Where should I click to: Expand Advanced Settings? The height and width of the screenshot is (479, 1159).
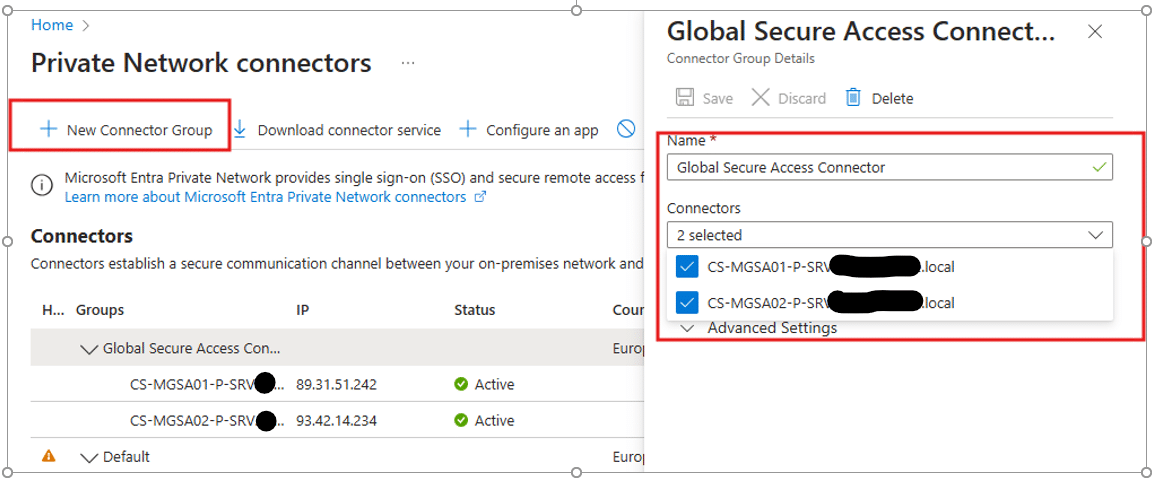pos(759,327)
